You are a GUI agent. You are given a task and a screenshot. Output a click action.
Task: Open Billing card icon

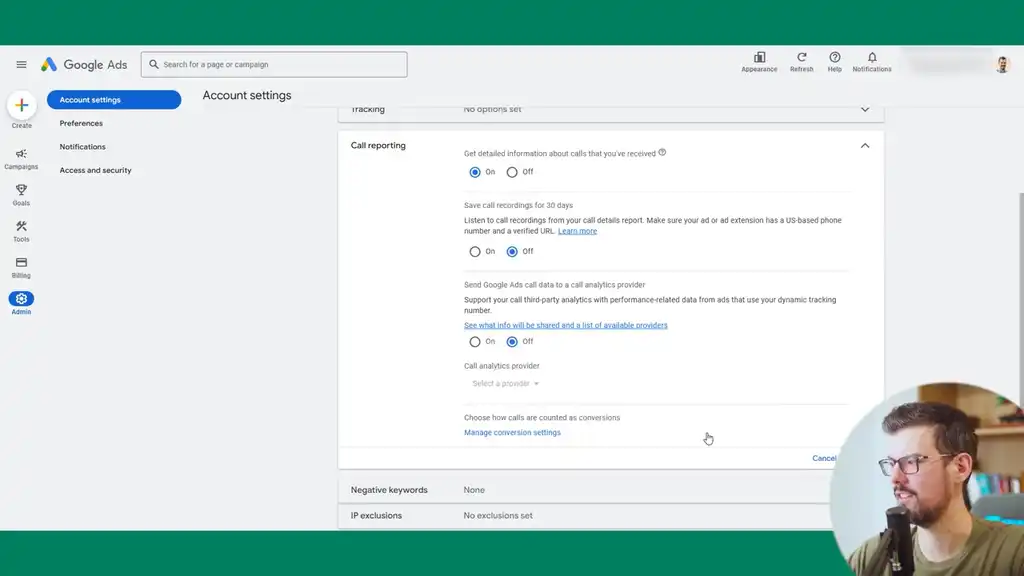(21, 263)
